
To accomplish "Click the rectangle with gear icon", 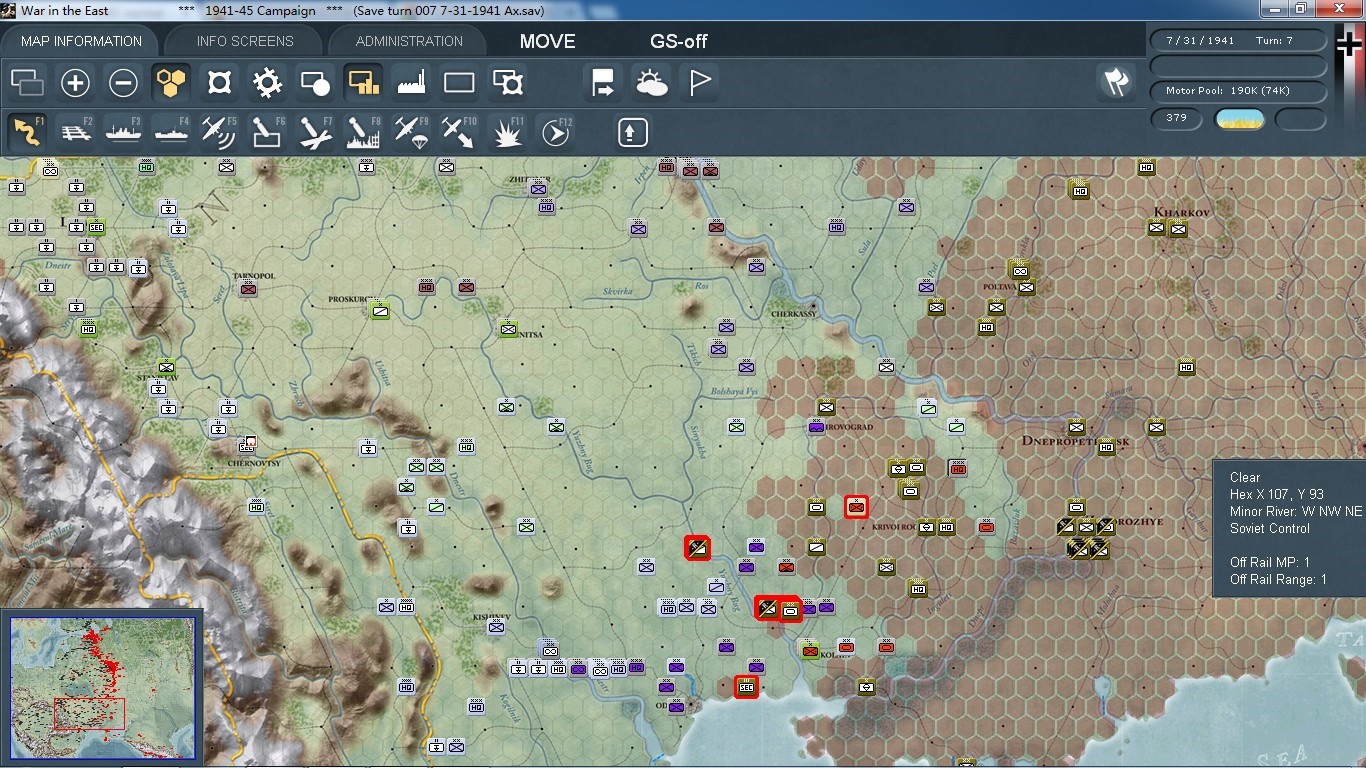I will 508,82.
